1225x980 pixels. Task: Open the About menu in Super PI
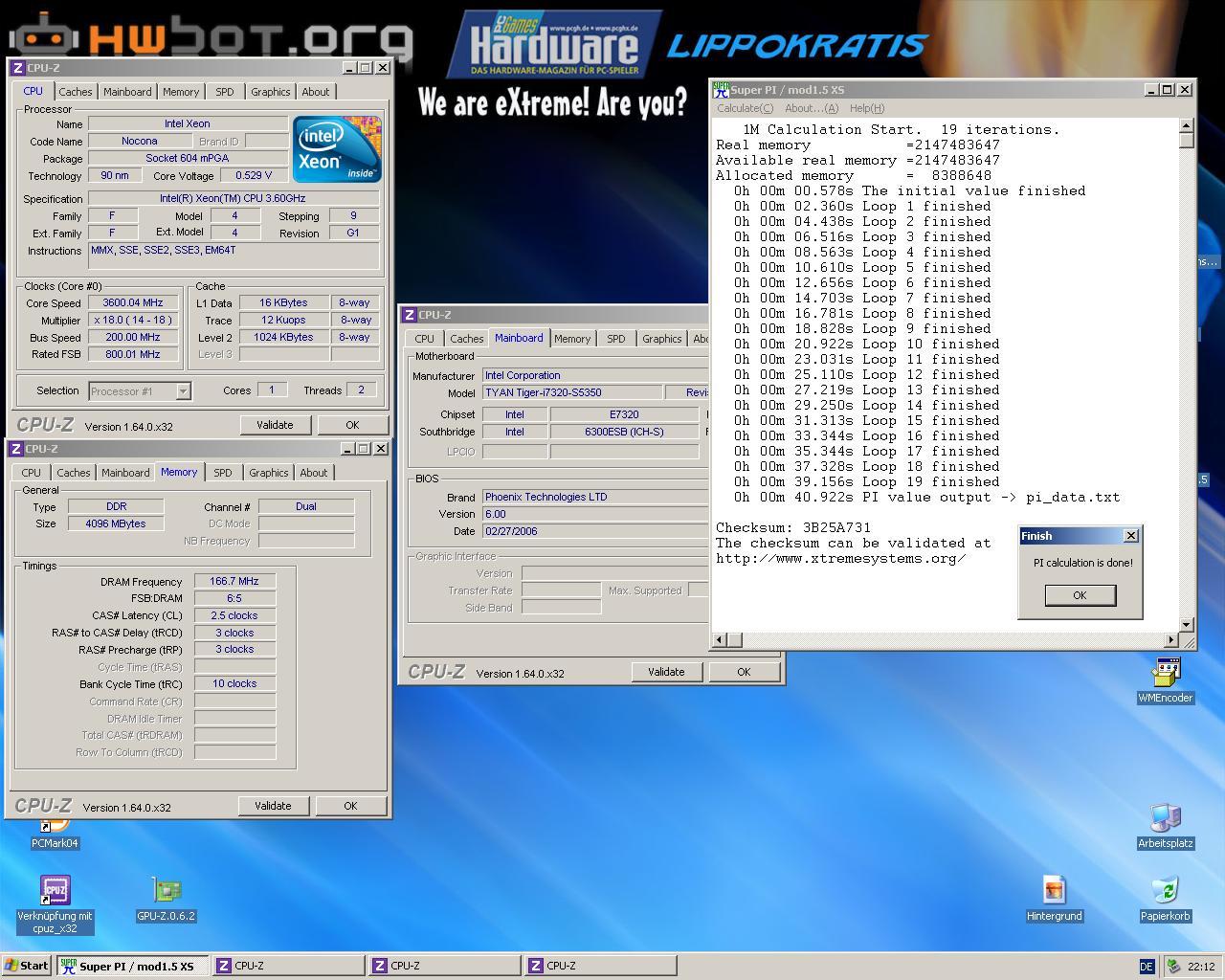pyautogui.click(x=812, y=108)
